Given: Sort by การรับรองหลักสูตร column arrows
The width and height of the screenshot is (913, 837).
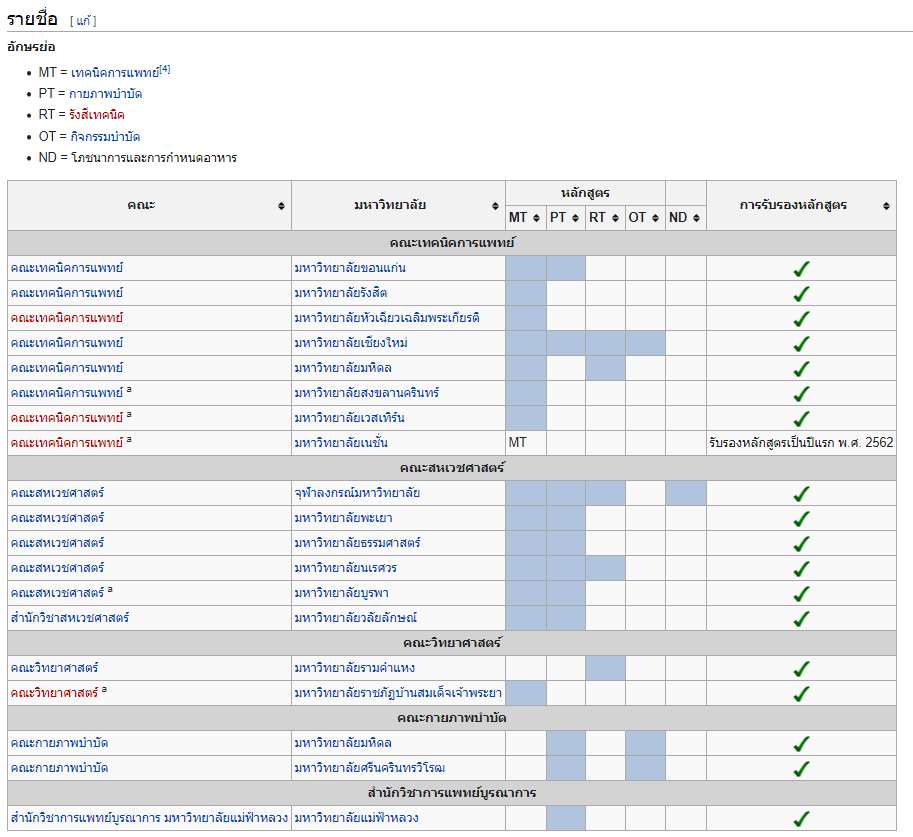Looking at the screenshot, I should point(886,205).
